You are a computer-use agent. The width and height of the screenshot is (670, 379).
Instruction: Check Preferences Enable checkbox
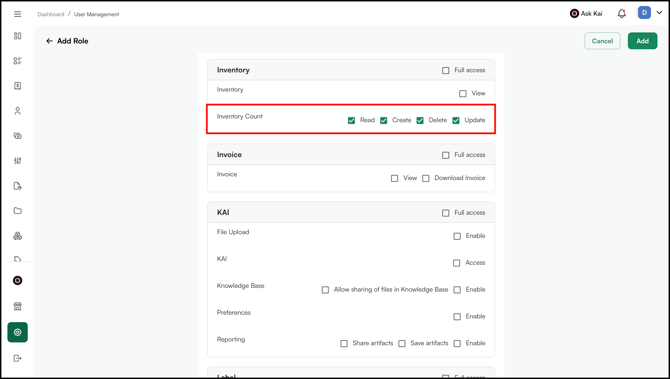click(457, 317)
